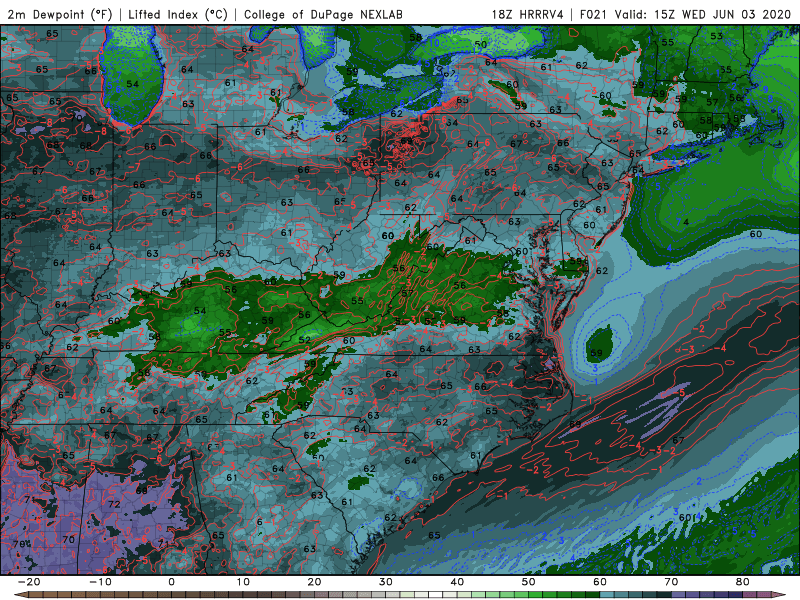Screen dimensions: 800x600
Task: Click the '18Z HRRRV4' model run label
Action: (527, 14)
